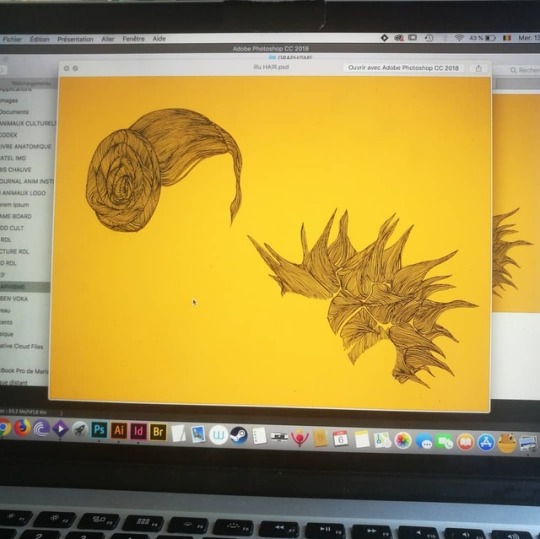Launch Steam from the Dock
The image size is (540, 539).
(x=239, y=435)
